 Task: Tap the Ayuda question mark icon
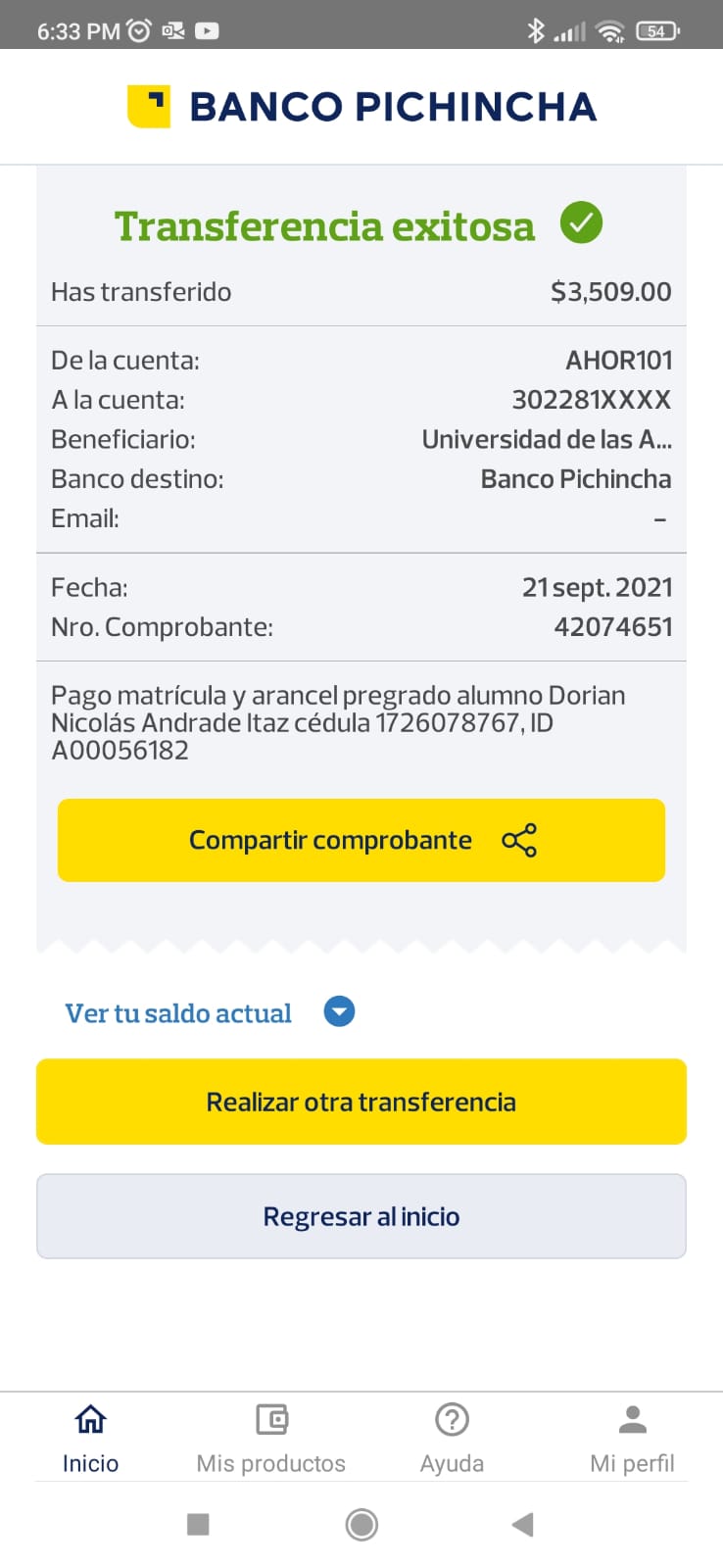coord(452,1419)
